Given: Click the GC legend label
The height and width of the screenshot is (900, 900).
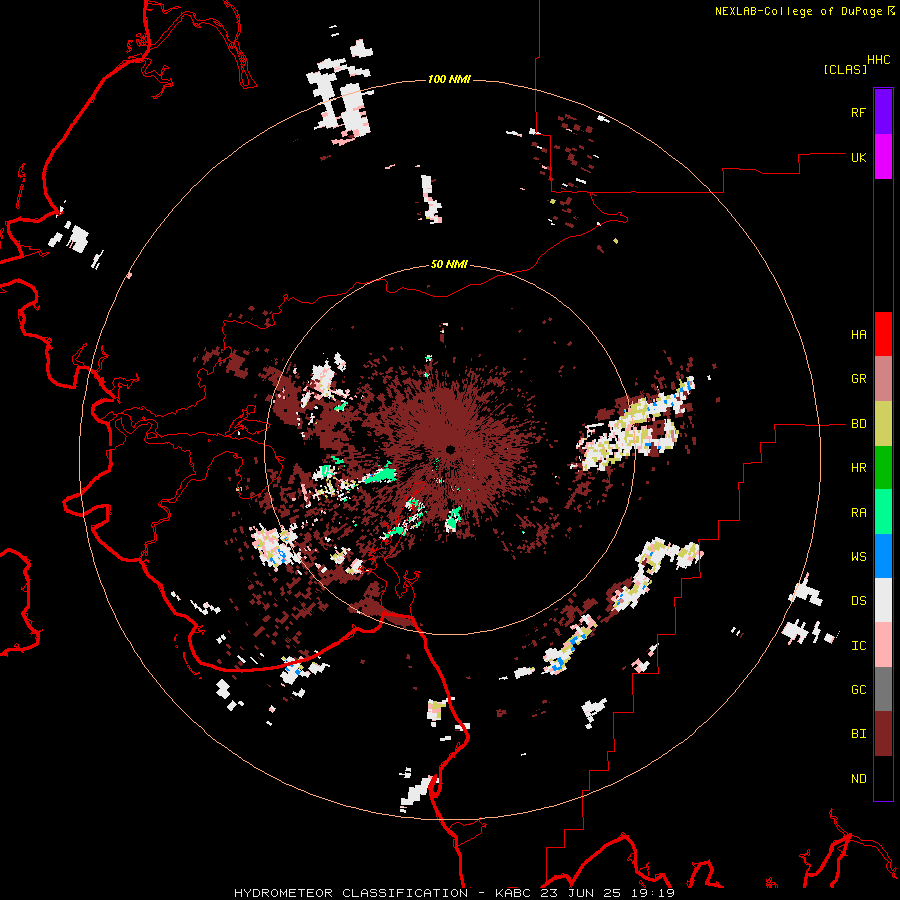Looking at the screenshot, I should [x=858, y=690].
